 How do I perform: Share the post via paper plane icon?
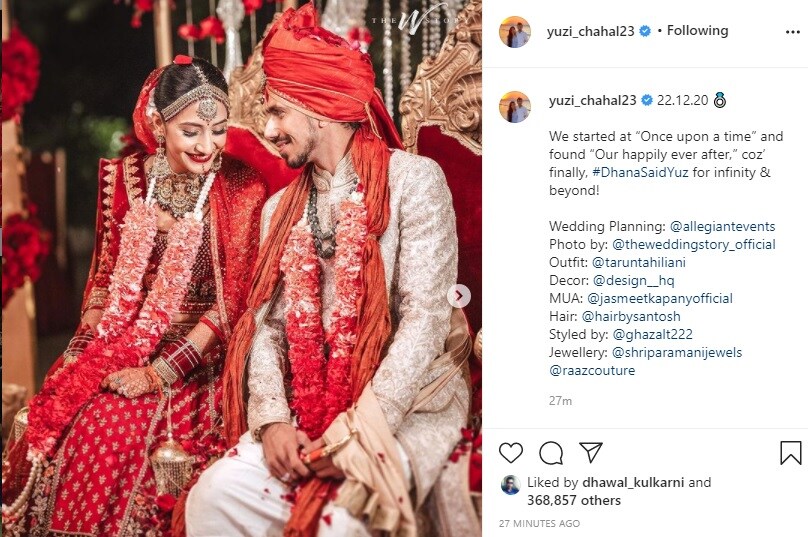591,452
